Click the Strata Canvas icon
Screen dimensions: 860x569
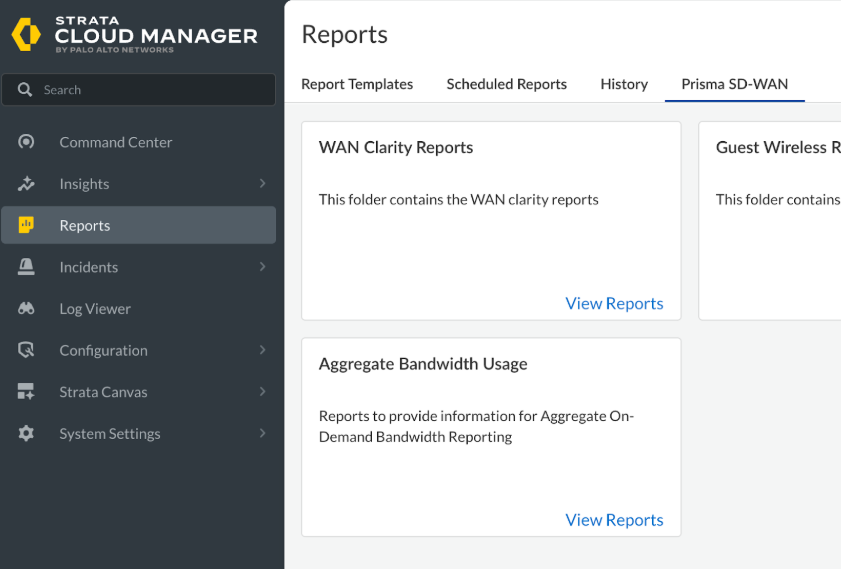[26, 392]
